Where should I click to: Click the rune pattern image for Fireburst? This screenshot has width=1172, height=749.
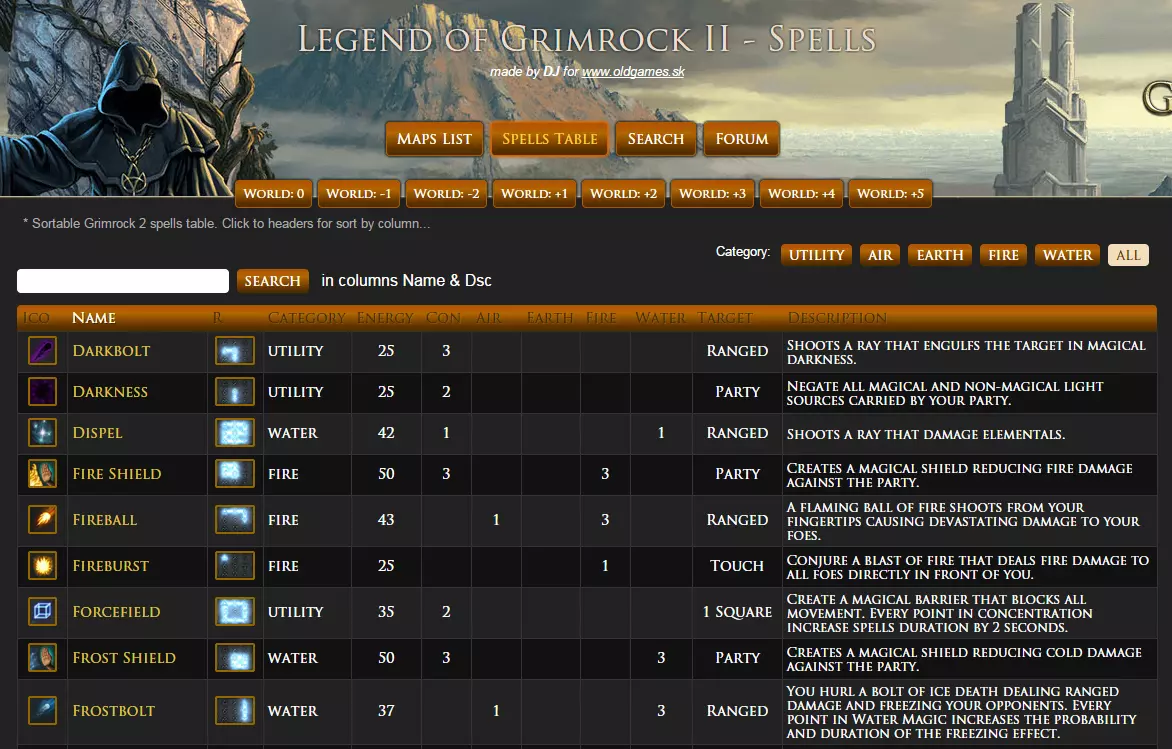[x=235, y=566]
